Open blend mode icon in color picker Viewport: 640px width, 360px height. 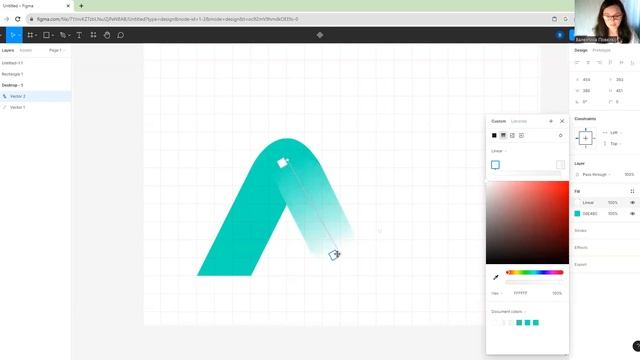coord(560,135)
